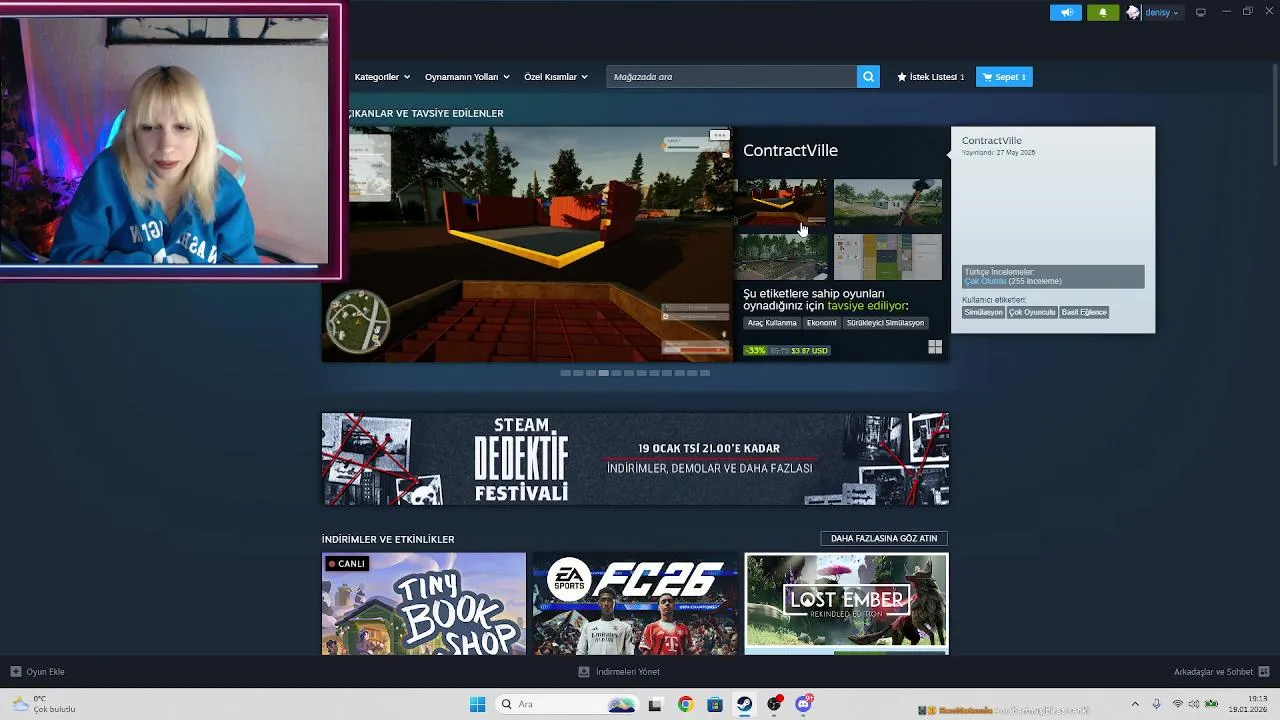Open the Sepet cart button

pyautogui.click(x=1004, y=77)
